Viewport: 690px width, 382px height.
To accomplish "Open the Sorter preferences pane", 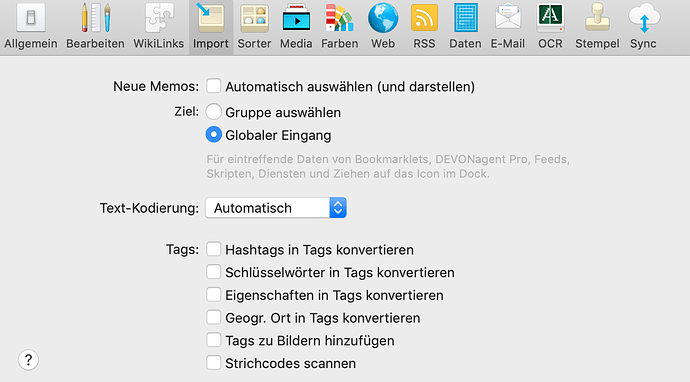I will tap(254, 26).
